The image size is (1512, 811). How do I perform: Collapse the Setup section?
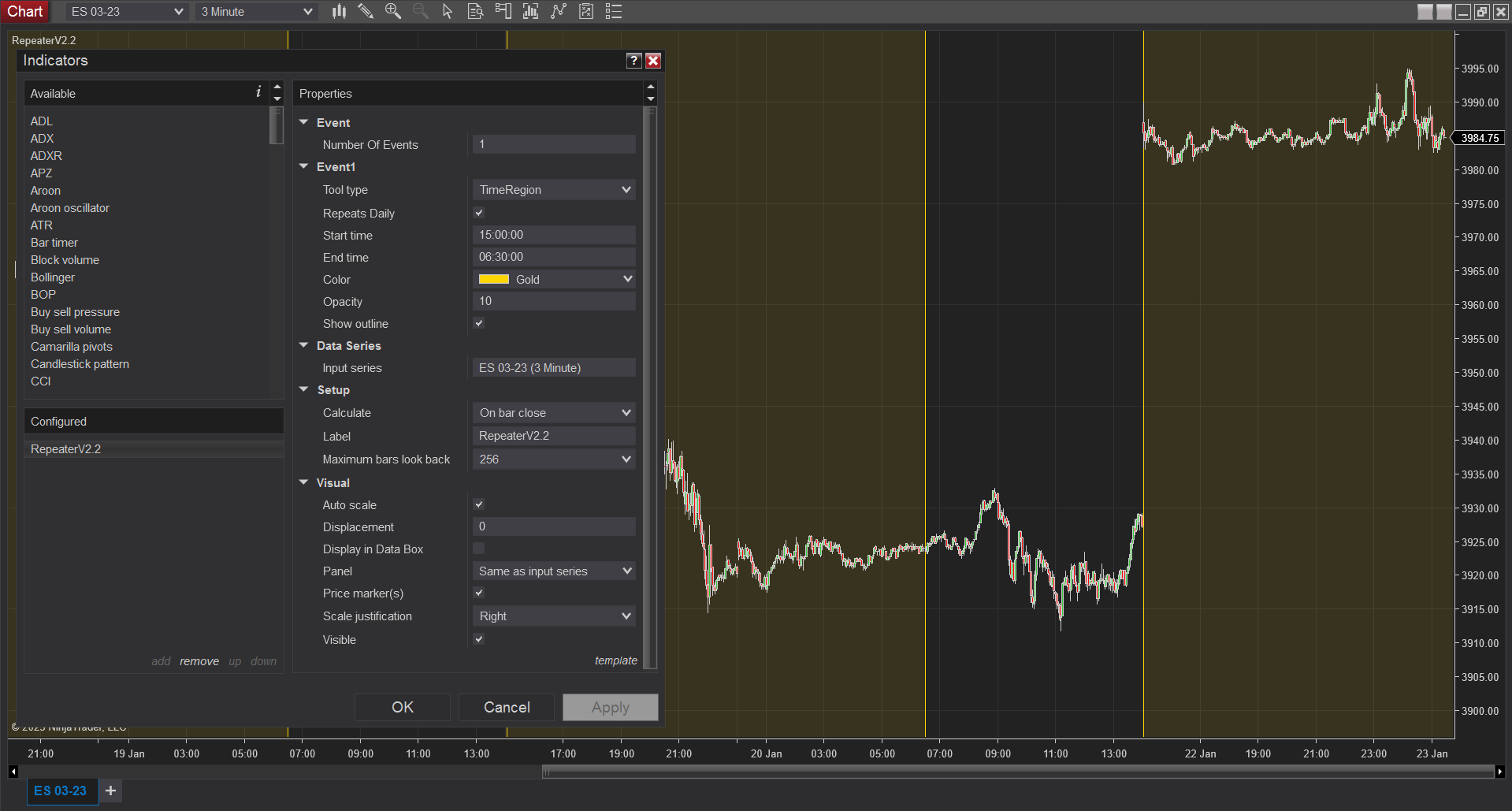coord(304,389)
